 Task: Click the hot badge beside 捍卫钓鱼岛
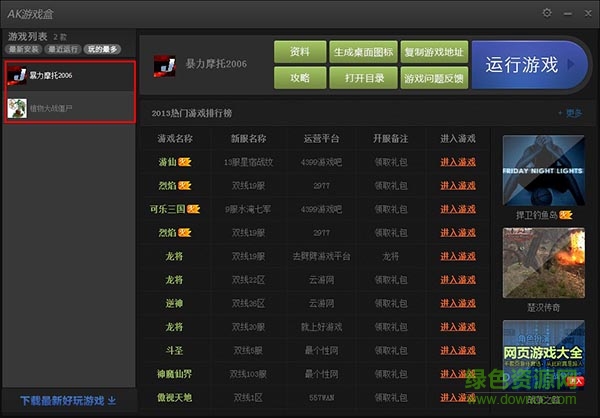click(x=566, y=215)
